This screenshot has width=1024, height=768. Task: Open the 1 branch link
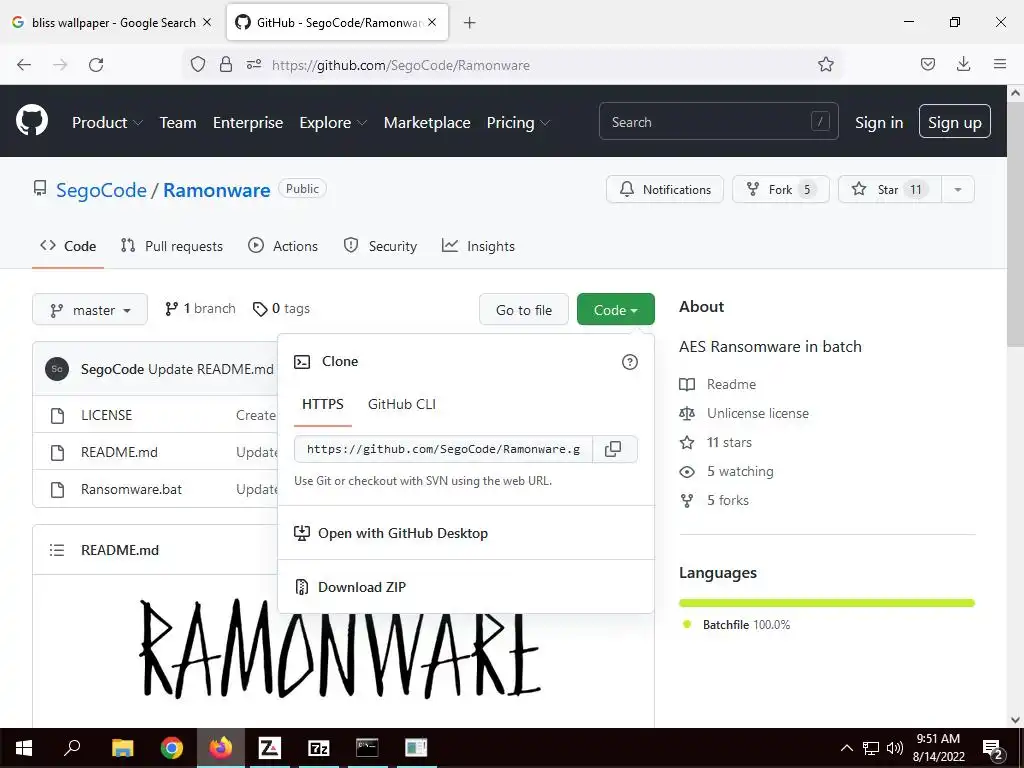point(200,309)
